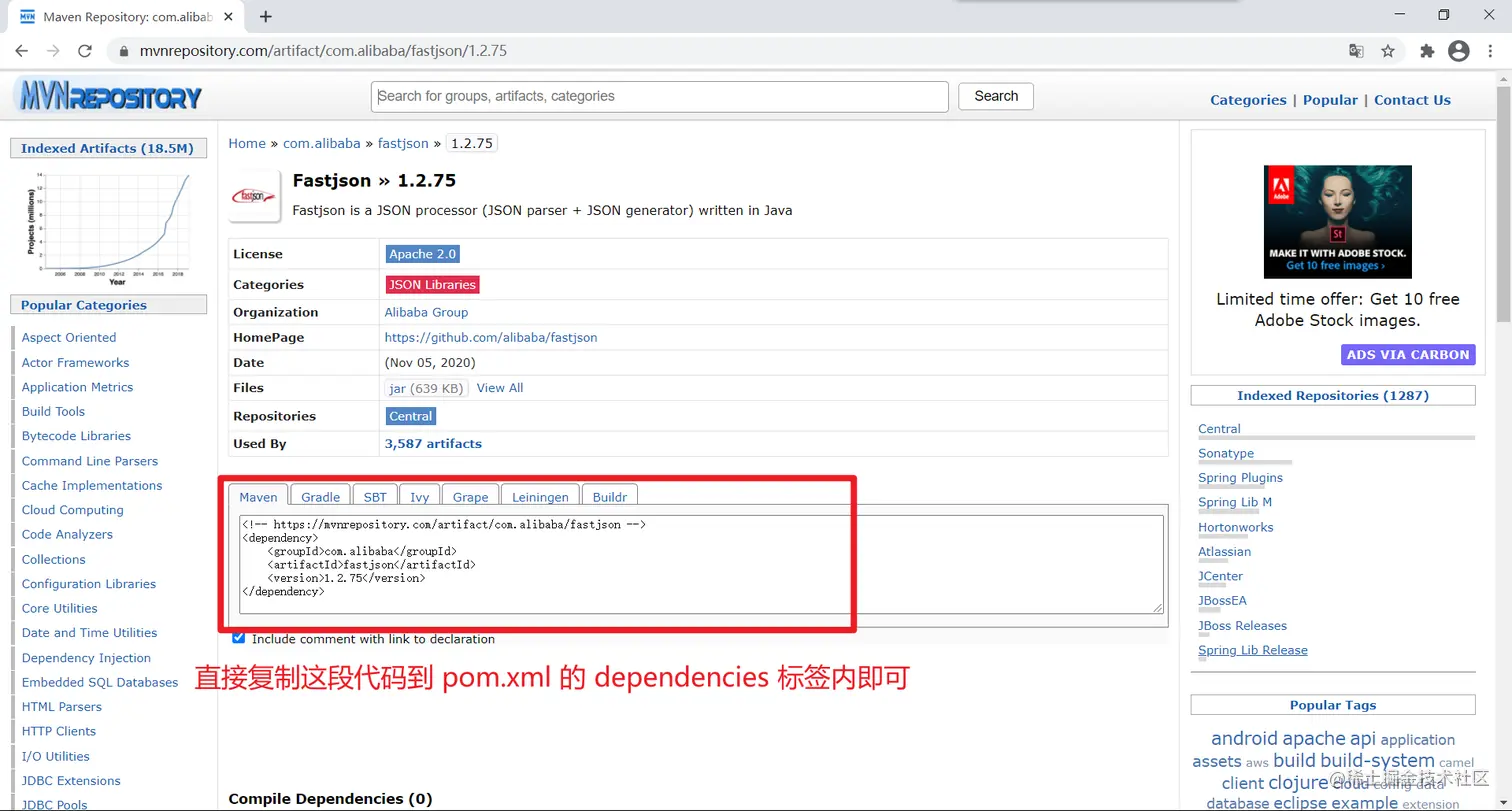The width and height of the screenshot is (1512, 811).
Task: Open Alibaba Group organization link
Action: [426, 312]
